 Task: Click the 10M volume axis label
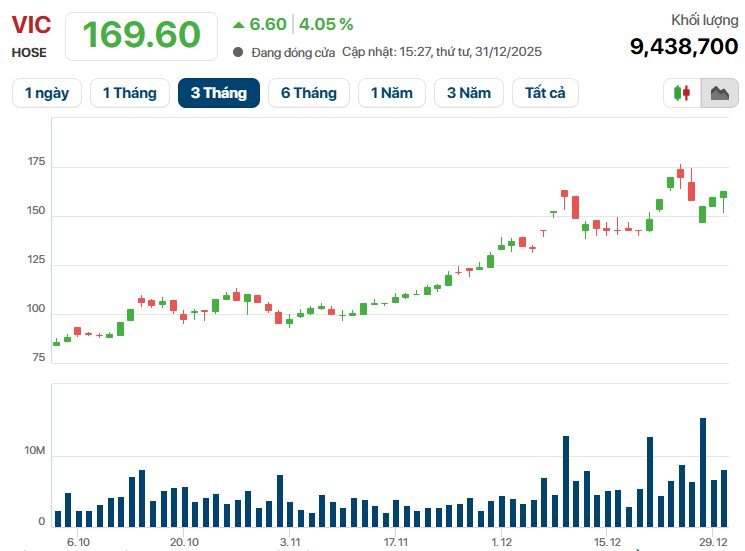tap(35, 453)
